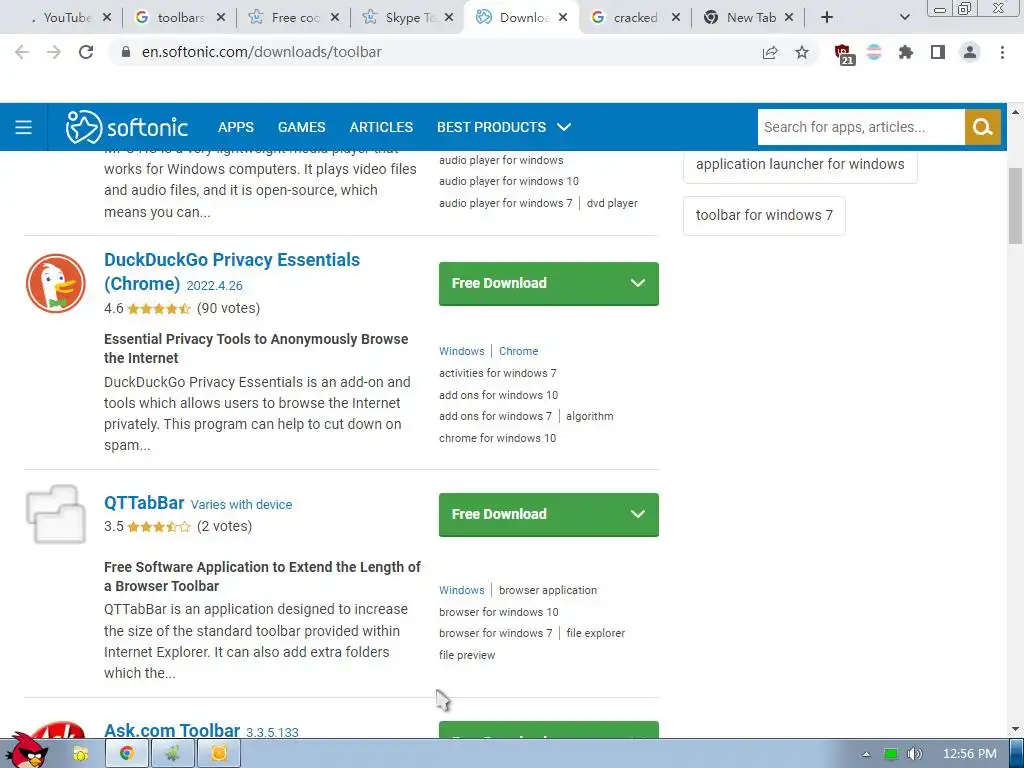Click the green splash taskbar icon
The width and height of the screenshot is (1024, 768).
172,754
